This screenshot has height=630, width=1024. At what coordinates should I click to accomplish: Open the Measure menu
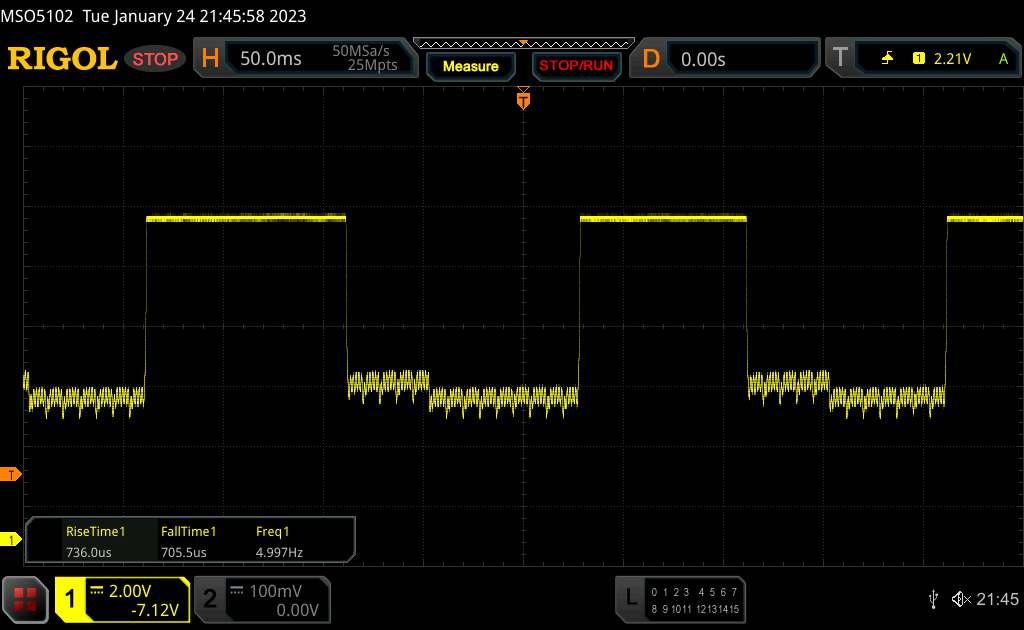470,66
